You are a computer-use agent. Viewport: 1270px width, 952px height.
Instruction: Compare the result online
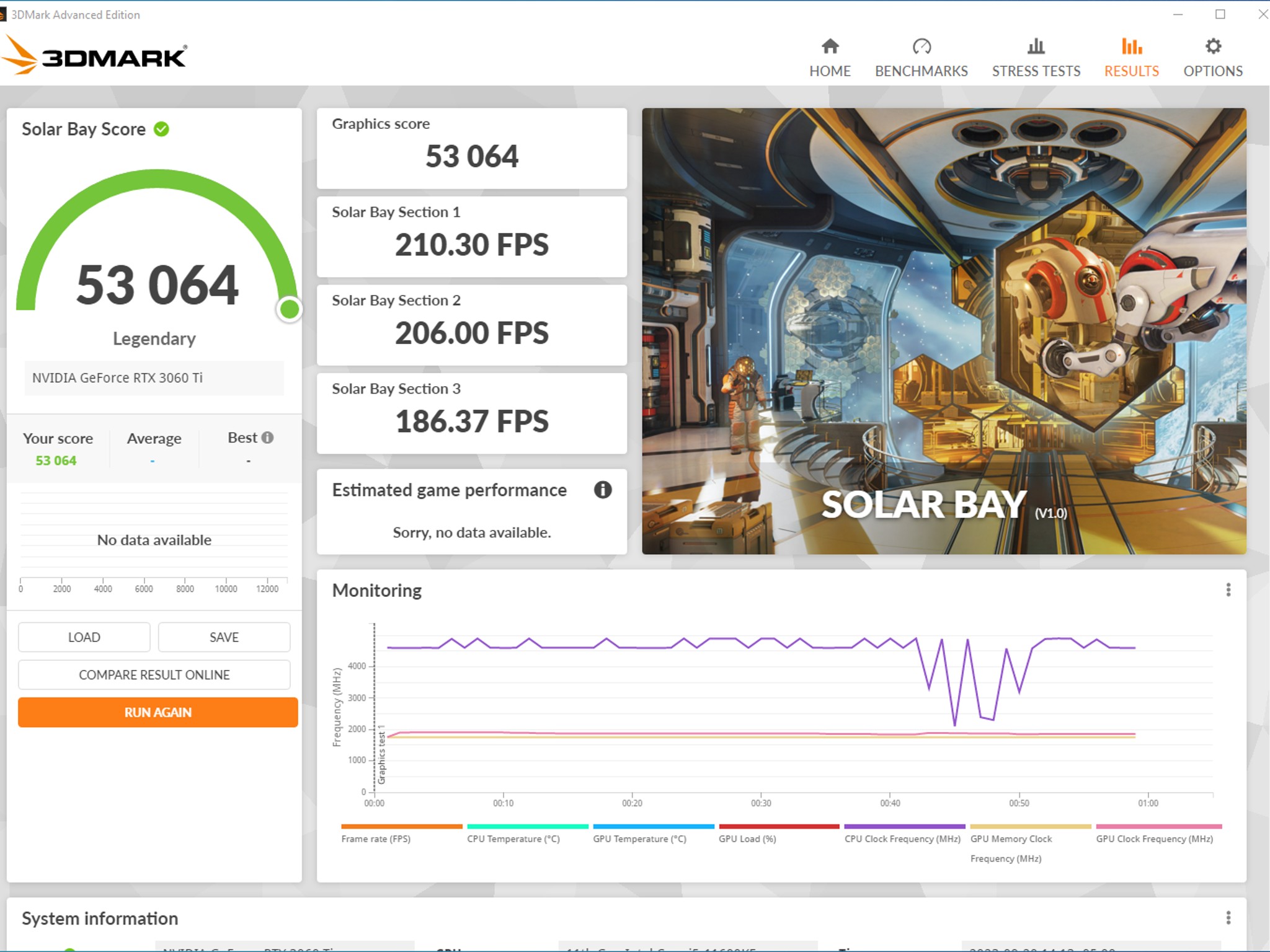click(x=154, y=674)
